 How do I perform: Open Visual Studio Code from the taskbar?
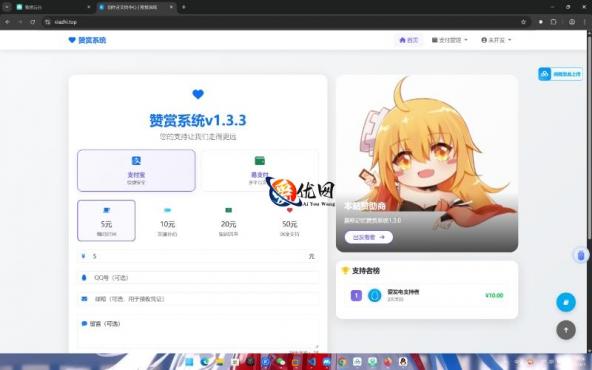[311, 362]
